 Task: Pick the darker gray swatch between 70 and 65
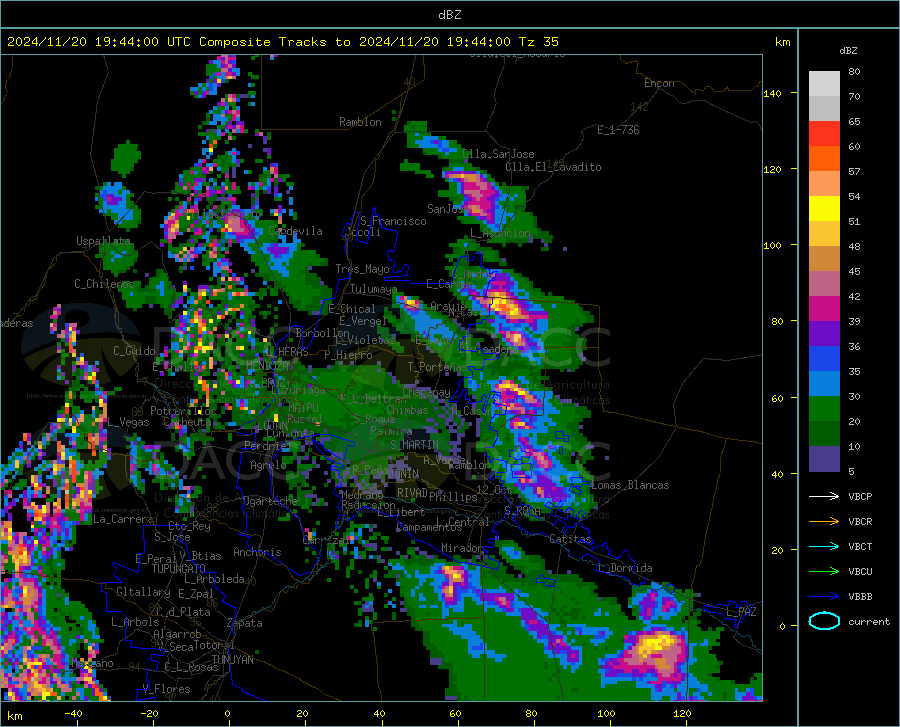point(824,109)
